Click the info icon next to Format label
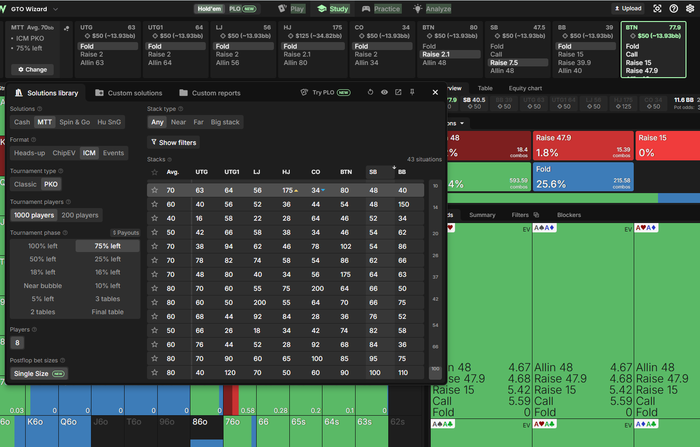700x447 pixels. (x=34, y=140)
